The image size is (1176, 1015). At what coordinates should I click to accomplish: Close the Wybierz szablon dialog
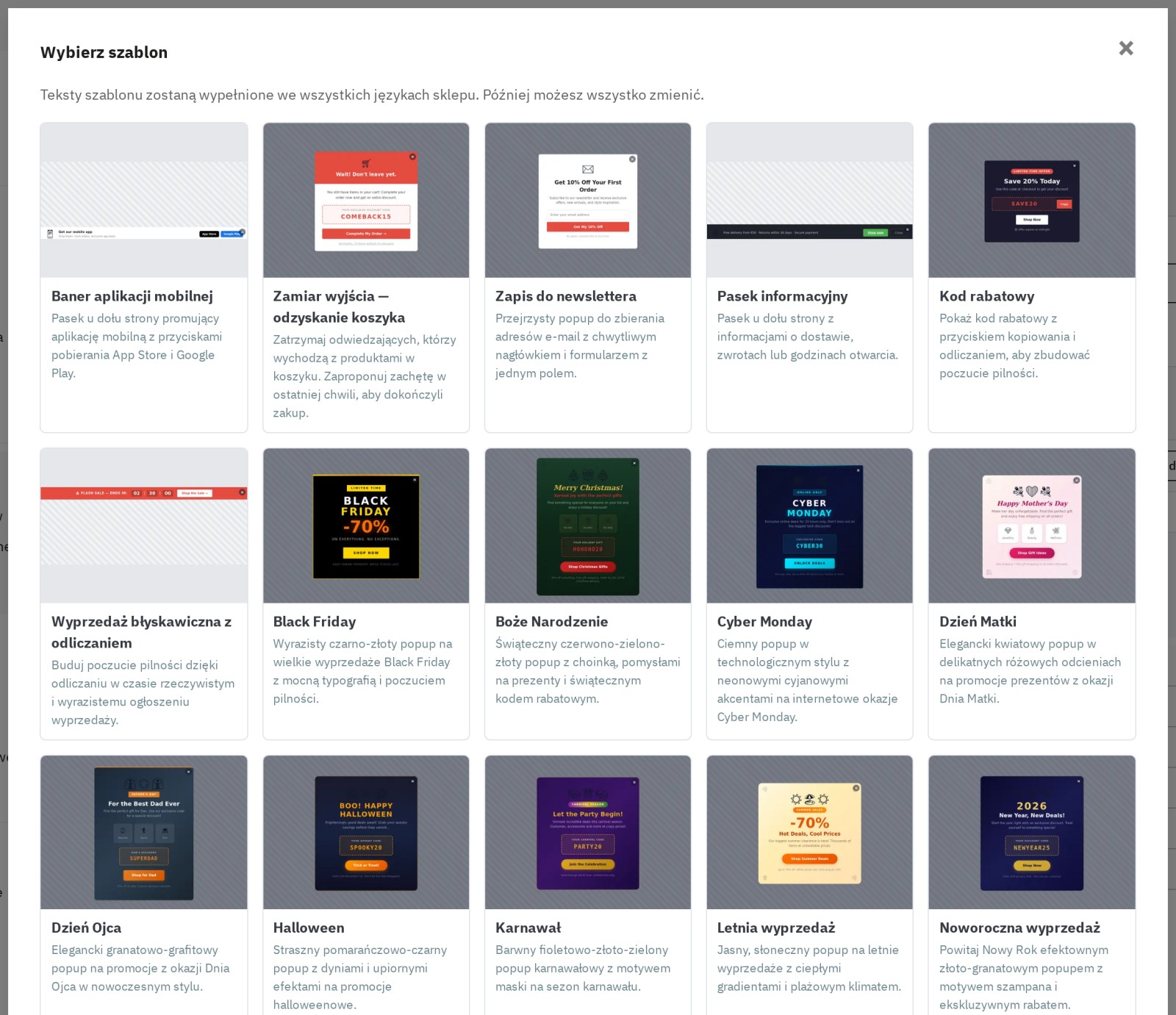(1126, 49)
